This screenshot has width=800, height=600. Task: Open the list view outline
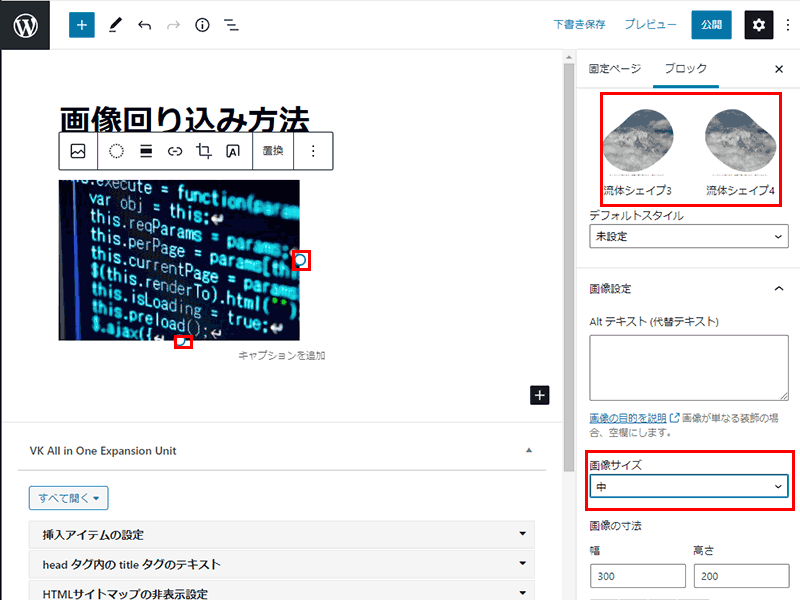click(x=231, y=25)
